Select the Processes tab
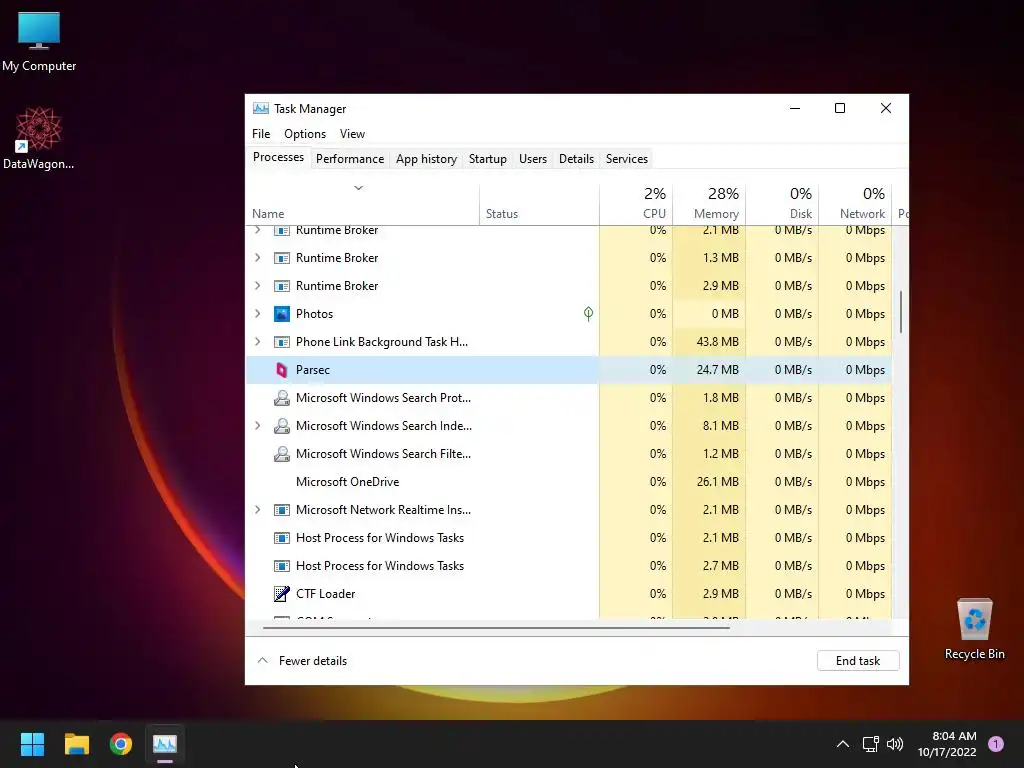Image resolution: width=1024 pixels, height=768 pixels. click(278, 157)
